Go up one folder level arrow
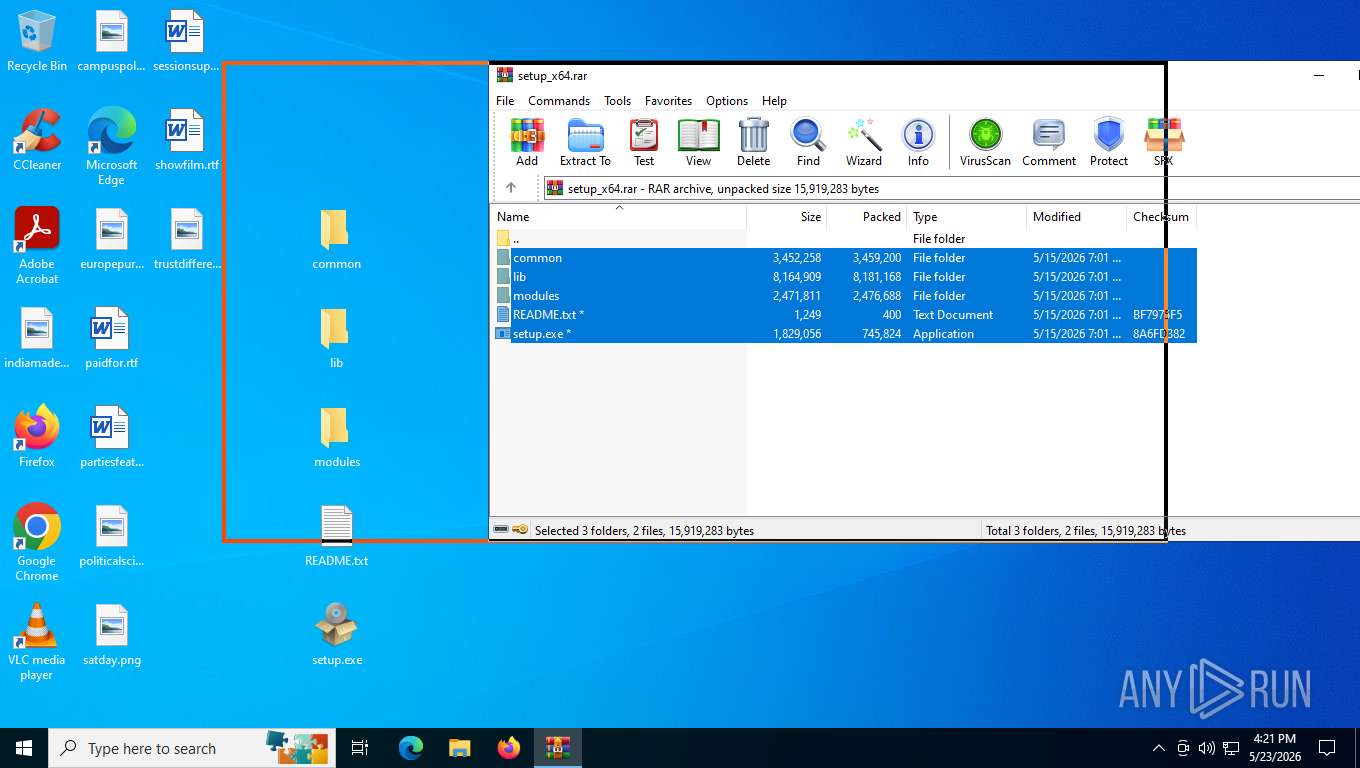Screen dimensions: 1360x768 (511, 188)
